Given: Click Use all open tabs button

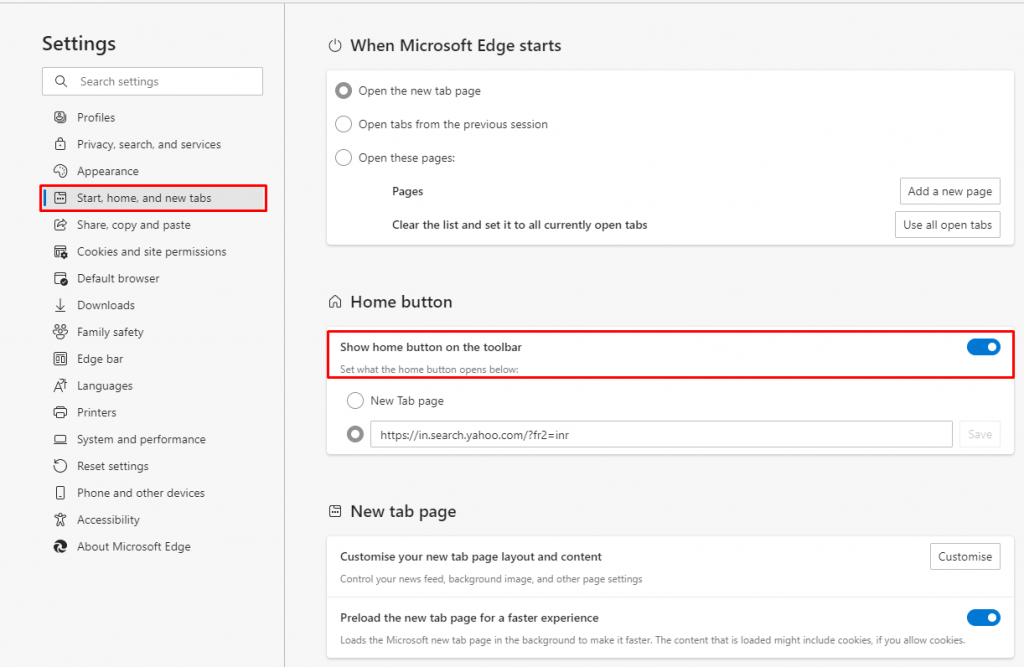Looking at the screenshot, I should [x=947, y=224].
